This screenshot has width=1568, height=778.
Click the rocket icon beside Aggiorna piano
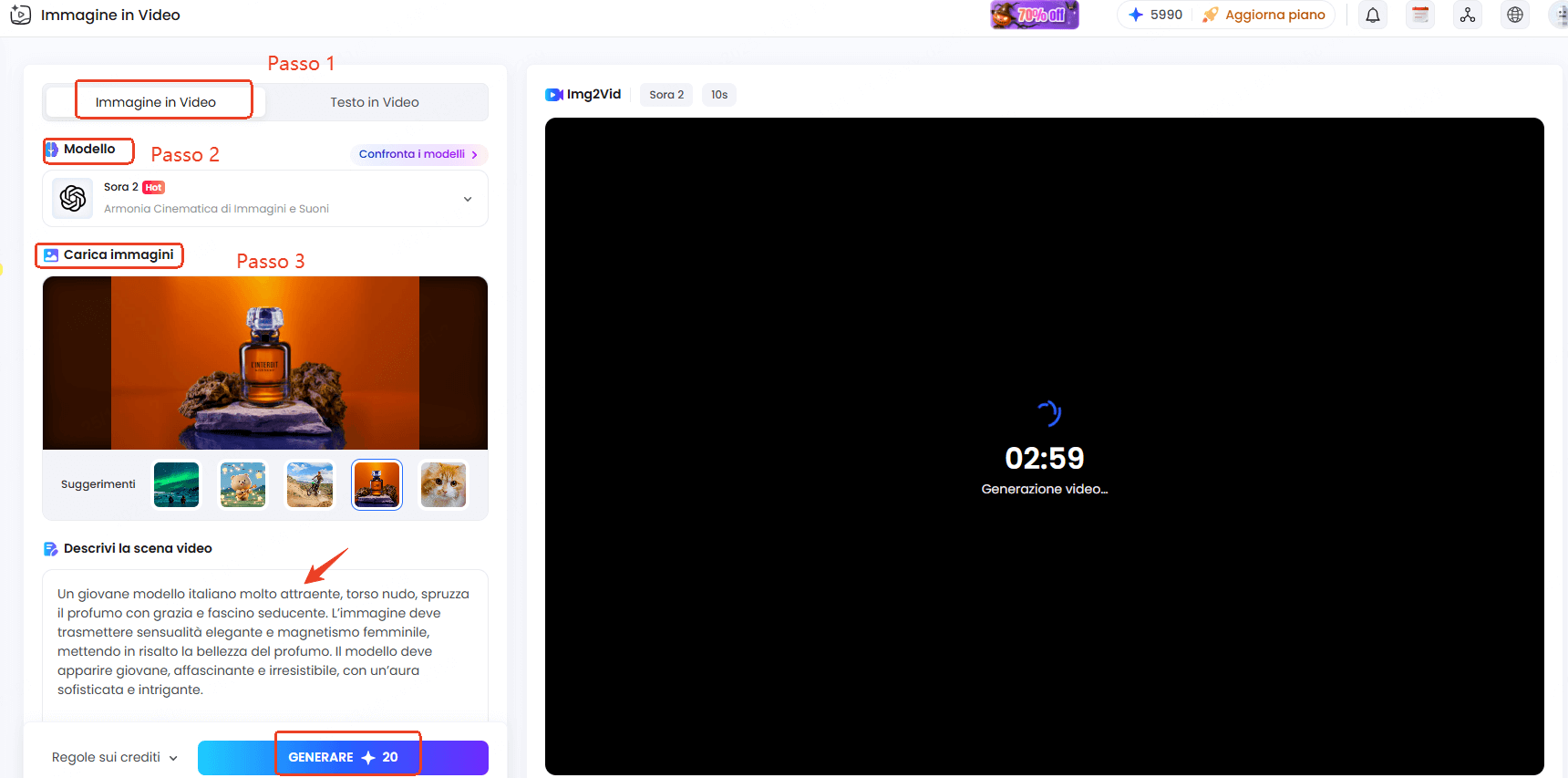coord(1210,15)
